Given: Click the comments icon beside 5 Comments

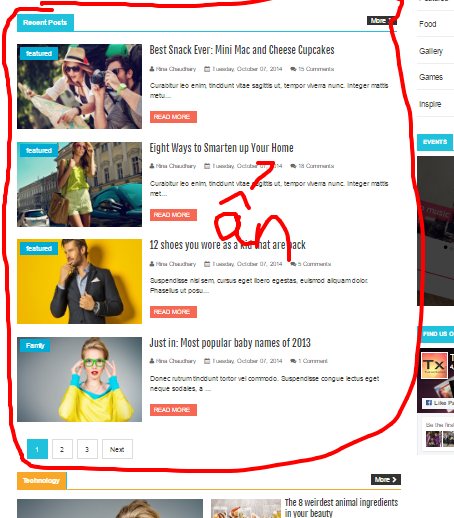Looking at the screenshot, I should point(293,264).
